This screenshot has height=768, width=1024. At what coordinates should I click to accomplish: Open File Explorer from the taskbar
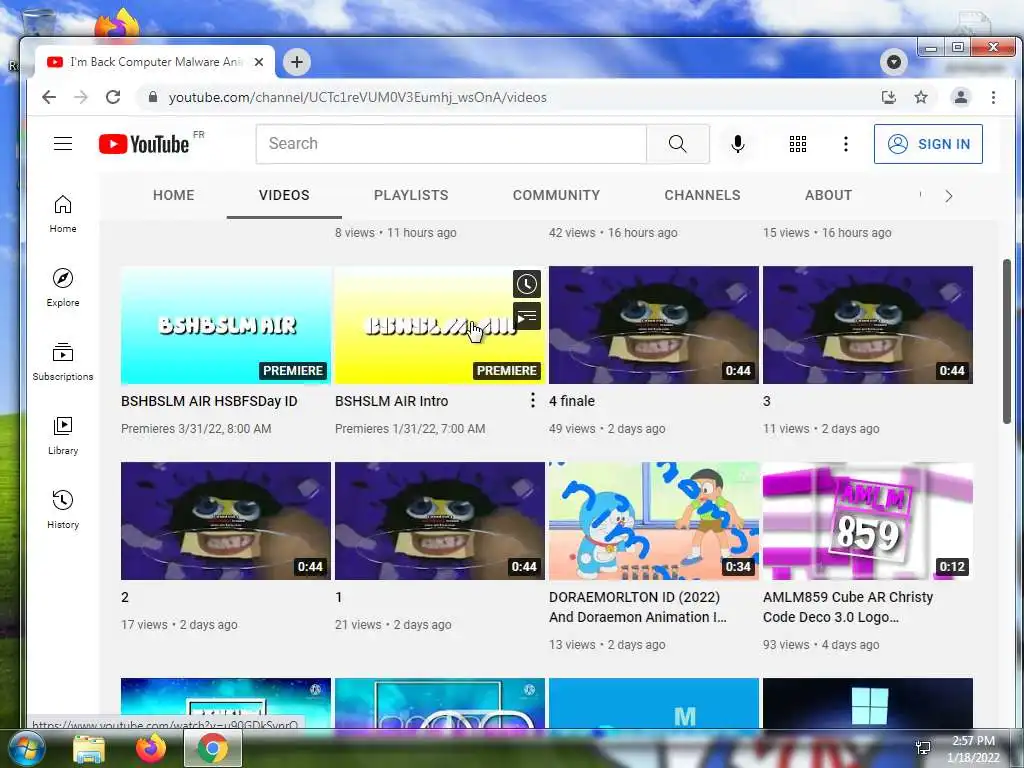(x=89, y=749)
